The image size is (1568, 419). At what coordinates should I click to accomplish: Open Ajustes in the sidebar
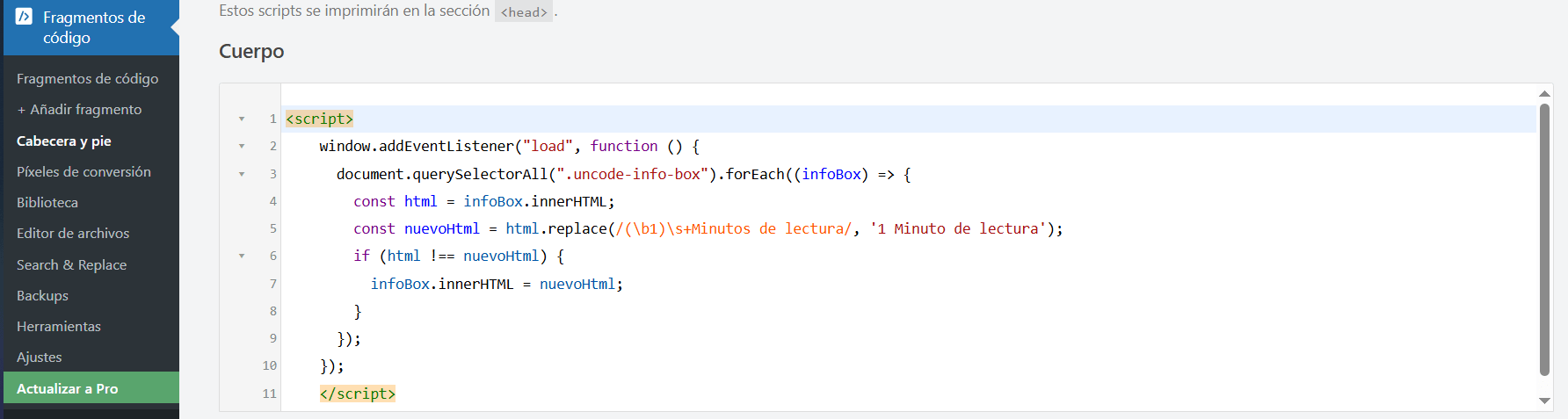point(40,357)
